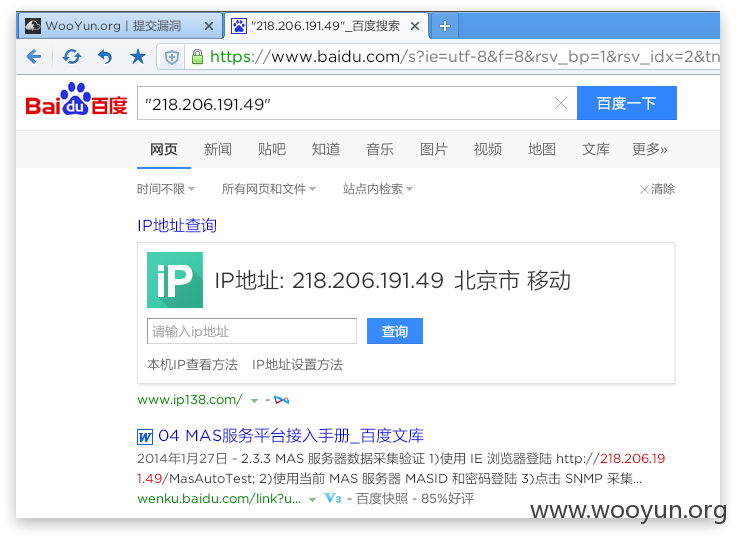Open the 地图 map search
This screenshot has width=736, height=539.
click(542, 149)
